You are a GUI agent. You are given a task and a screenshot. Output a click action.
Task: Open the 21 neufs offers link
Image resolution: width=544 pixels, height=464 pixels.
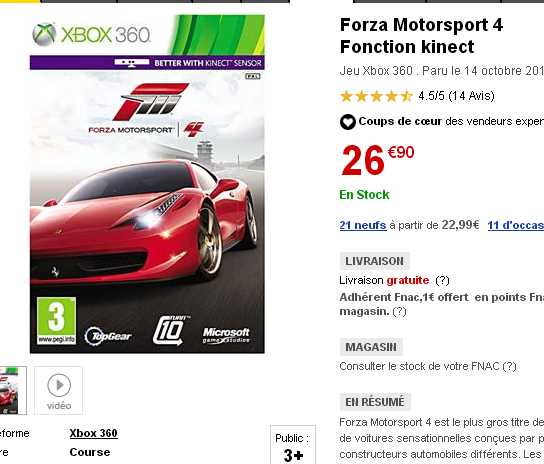coord(363,225)
